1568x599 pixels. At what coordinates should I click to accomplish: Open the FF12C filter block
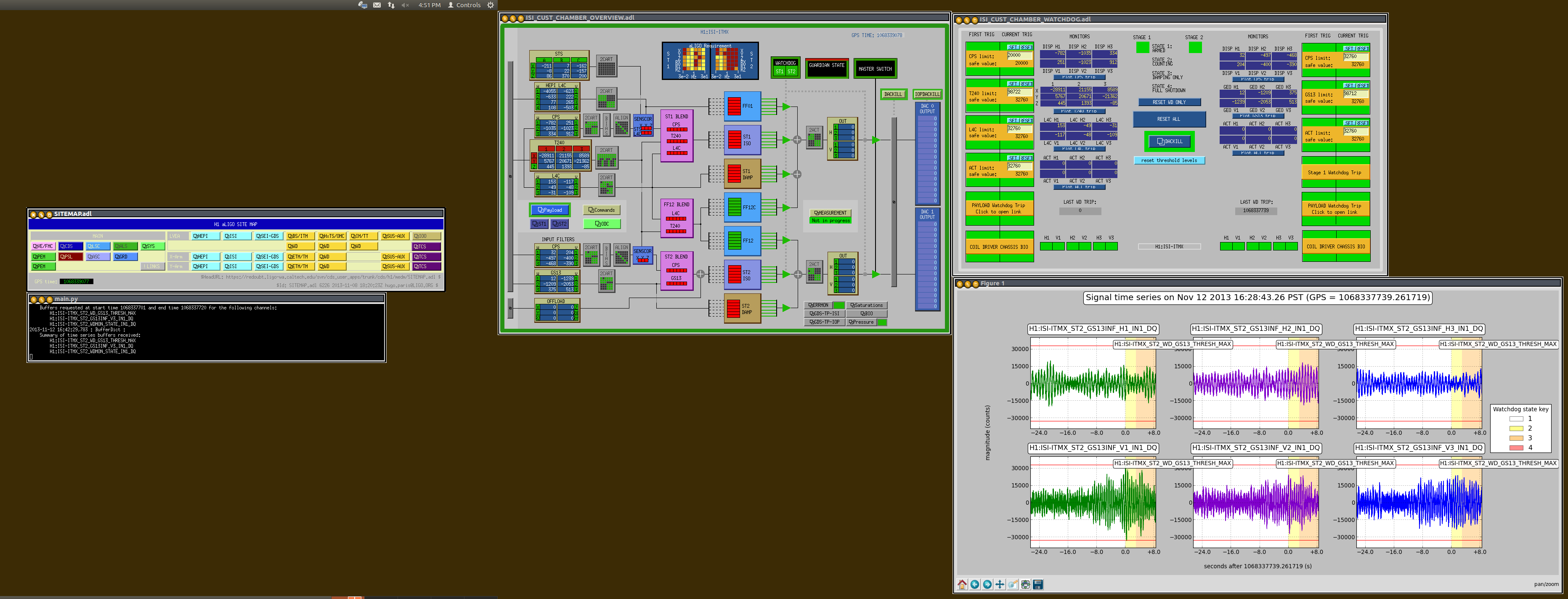(743, 208)
